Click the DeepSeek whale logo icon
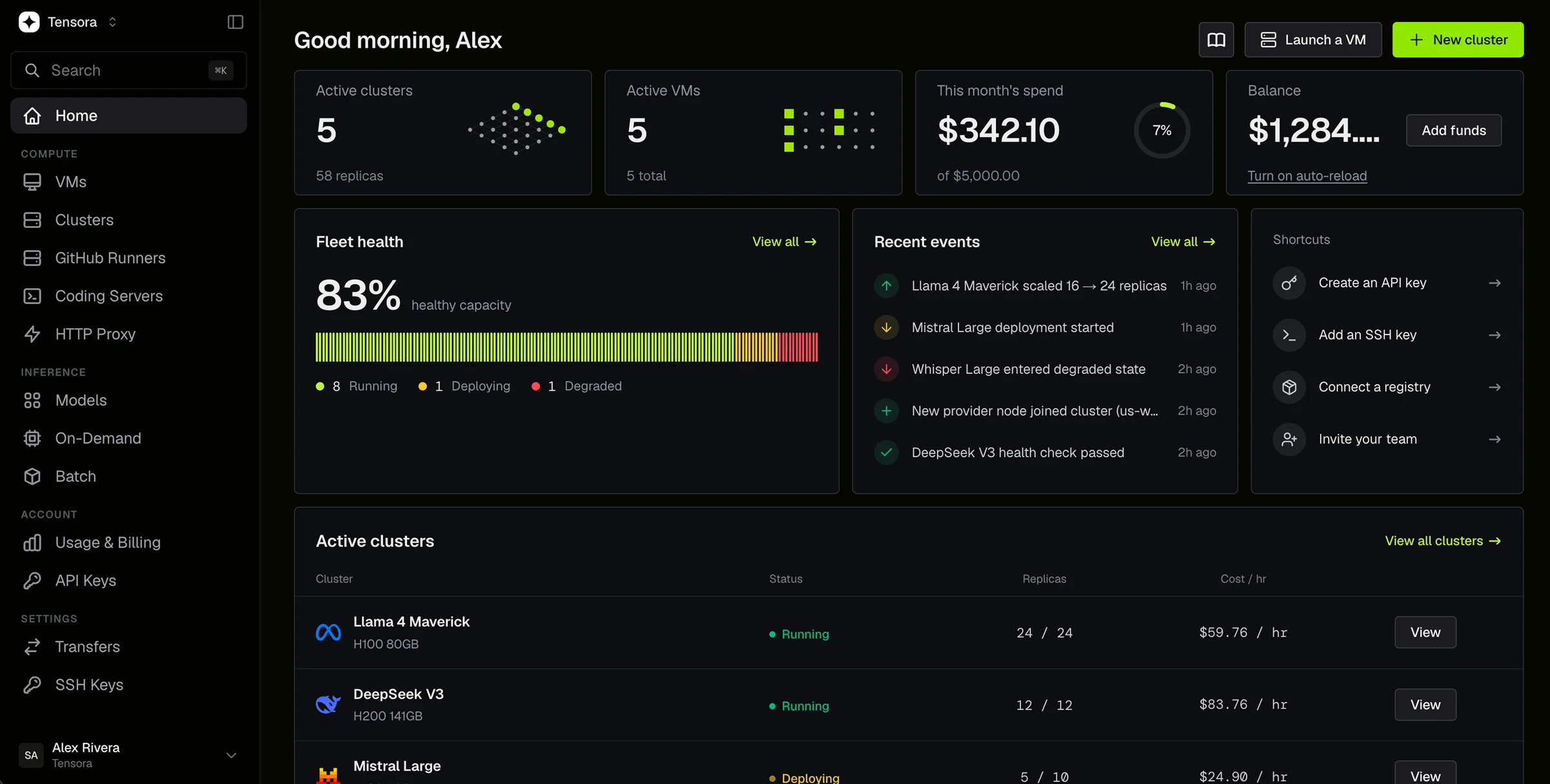Image resolution: width=1550 pixels, height=784 pixels. click(328, 705)
